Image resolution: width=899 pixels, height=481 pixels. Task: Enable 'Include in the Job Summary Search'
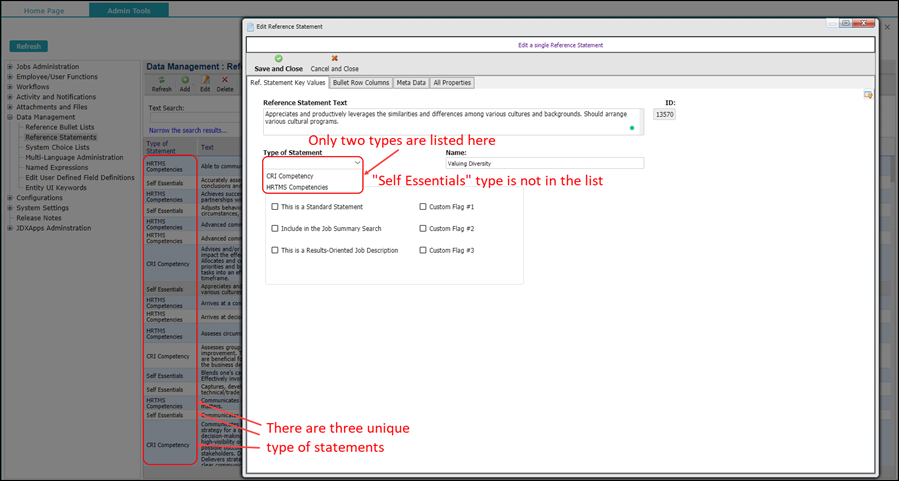click(x=276, y=228)
